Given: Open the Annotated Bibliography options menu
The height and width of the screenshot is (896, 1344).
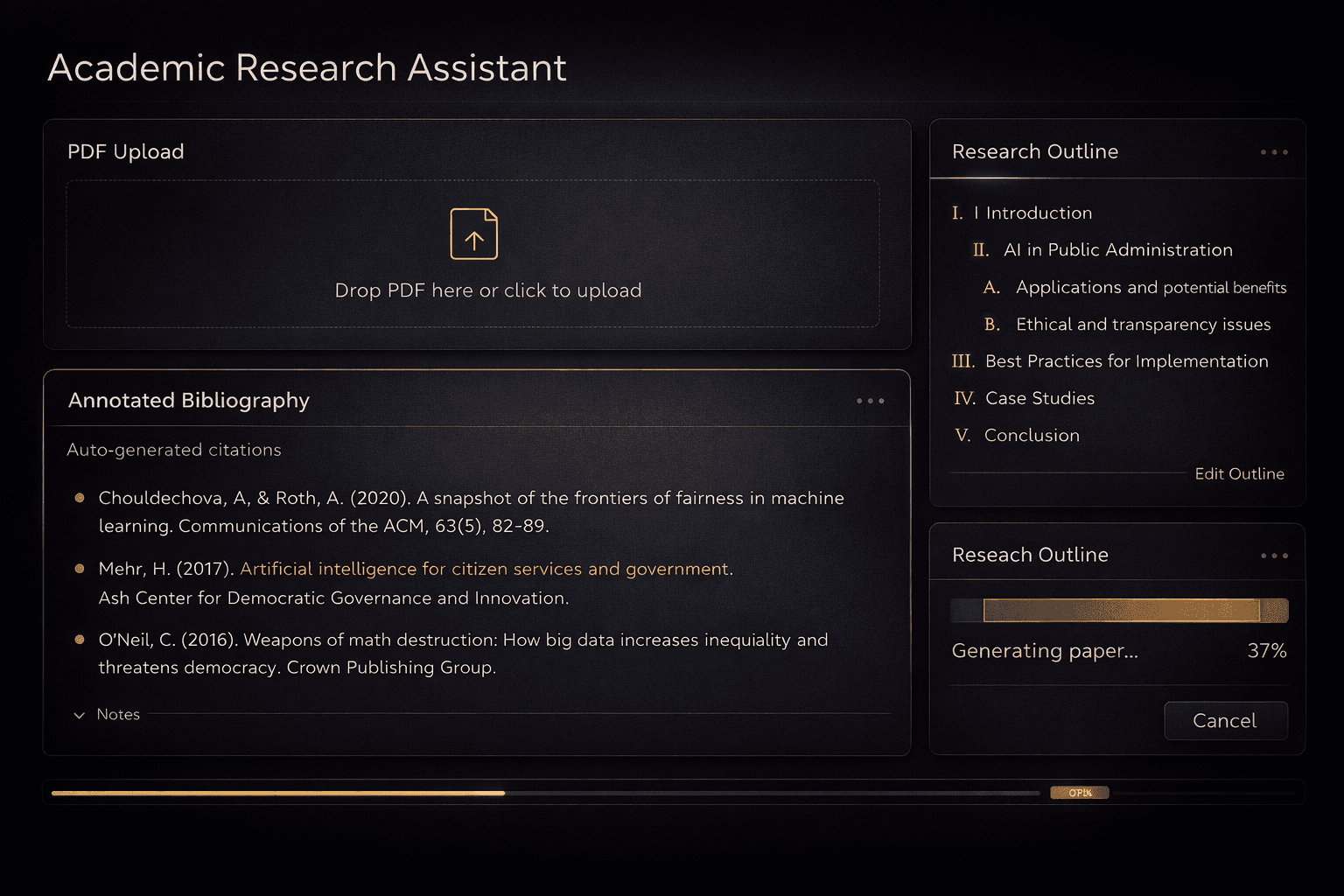Looking at the screenshot, I should [x=871, y=401].
